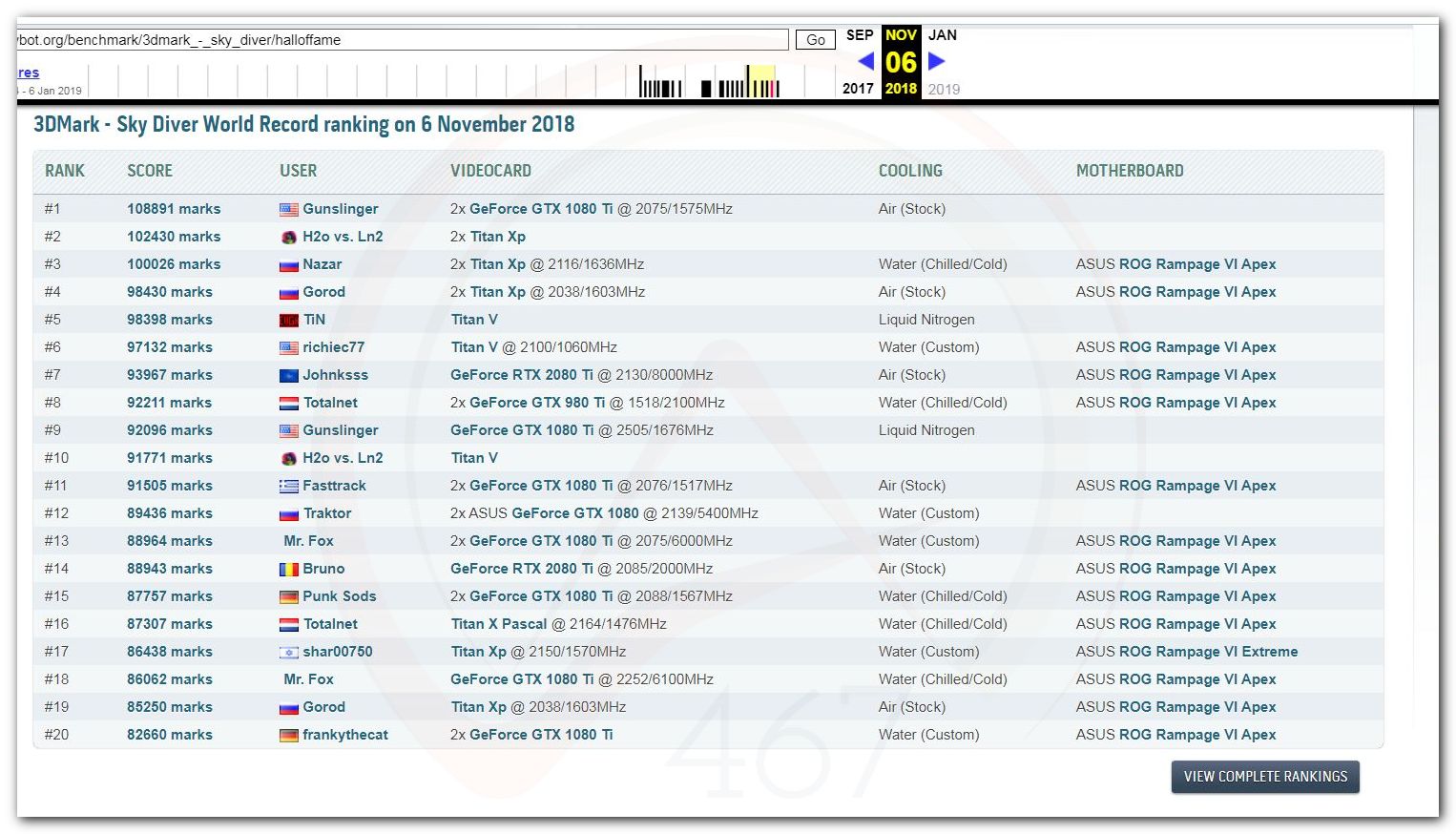Click the avatar icon next to H2o vs. Ln2 at rank #2
Viewport: 1456px width, 834px height.
(x=288, y=238)
